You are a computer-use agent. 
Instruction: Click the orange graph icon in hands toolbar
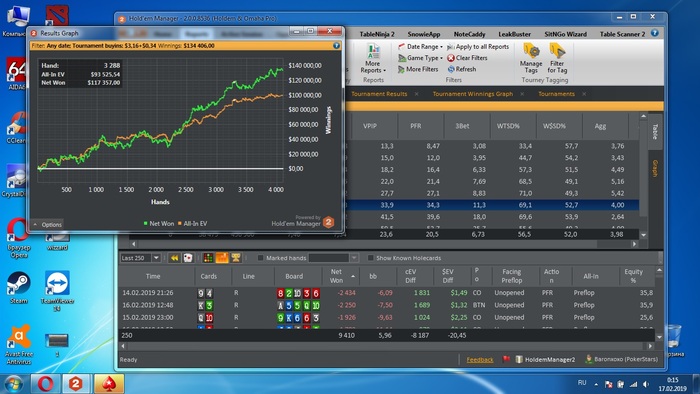tap(222, 258)
